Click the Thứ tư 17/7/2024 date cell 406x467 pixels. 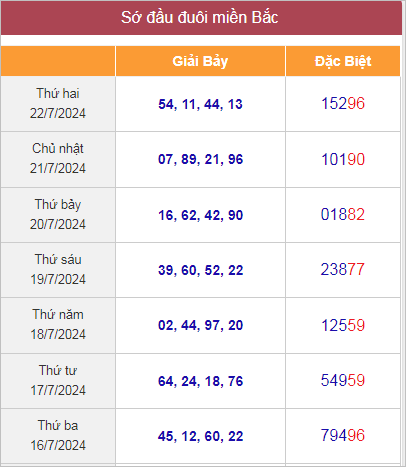58,381
